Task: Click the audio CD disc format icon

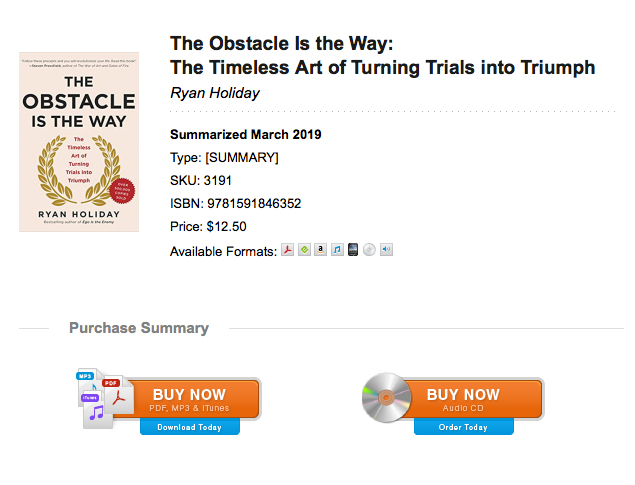Action: point(369,250)
